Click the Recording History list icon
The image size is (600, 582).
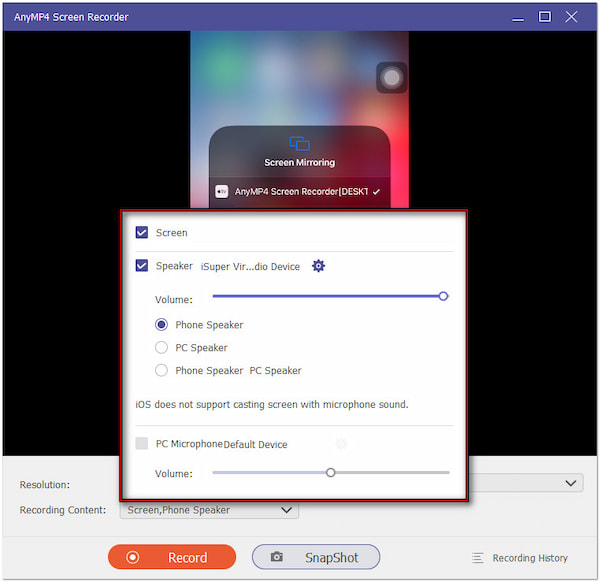click(x=478, y=558)
